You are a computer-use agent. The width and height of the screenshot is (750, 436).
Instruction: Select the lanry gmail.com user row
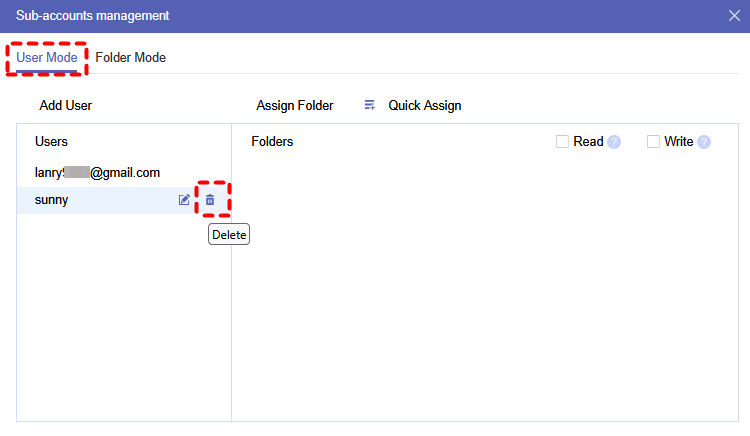(x=98, y=173)
